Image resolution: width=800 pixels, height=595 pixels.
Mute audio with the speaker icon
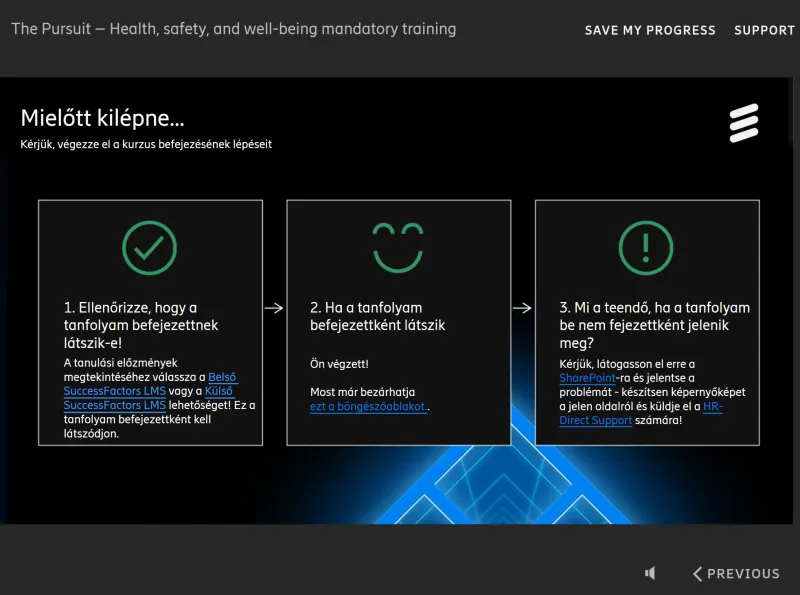click(x=650, y=573)
